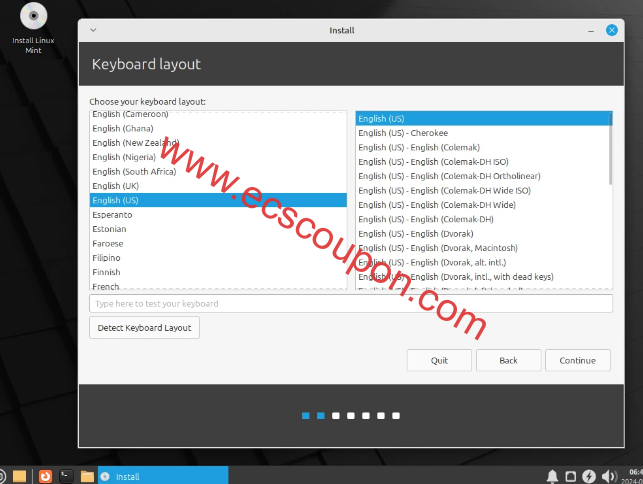
Task: Choose Dvorak, Macintosh variant
Action: click(x=482, y=248)
